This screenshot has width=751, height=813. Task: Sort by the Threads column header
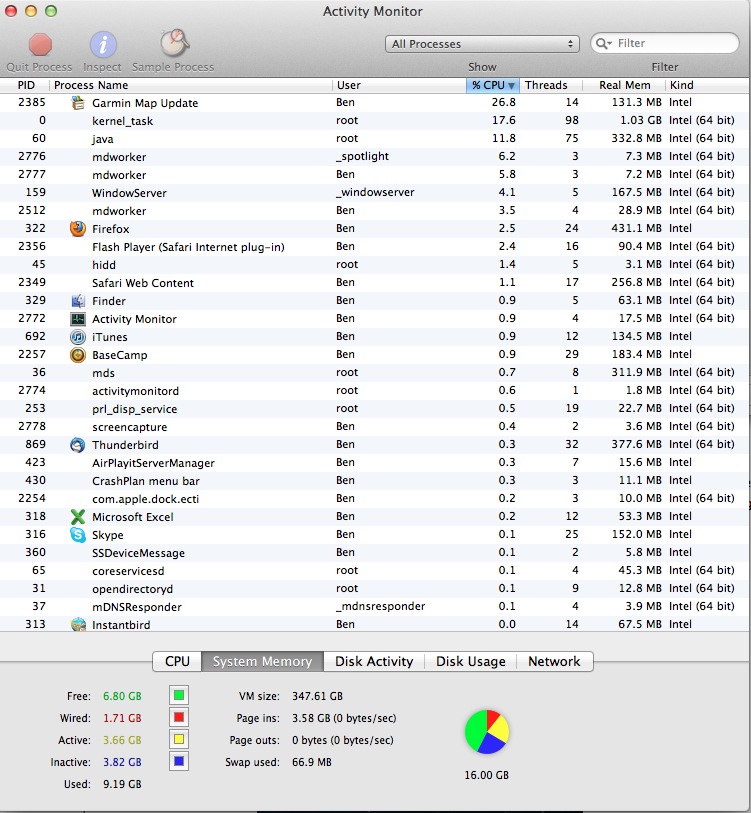tap(551, 85)
